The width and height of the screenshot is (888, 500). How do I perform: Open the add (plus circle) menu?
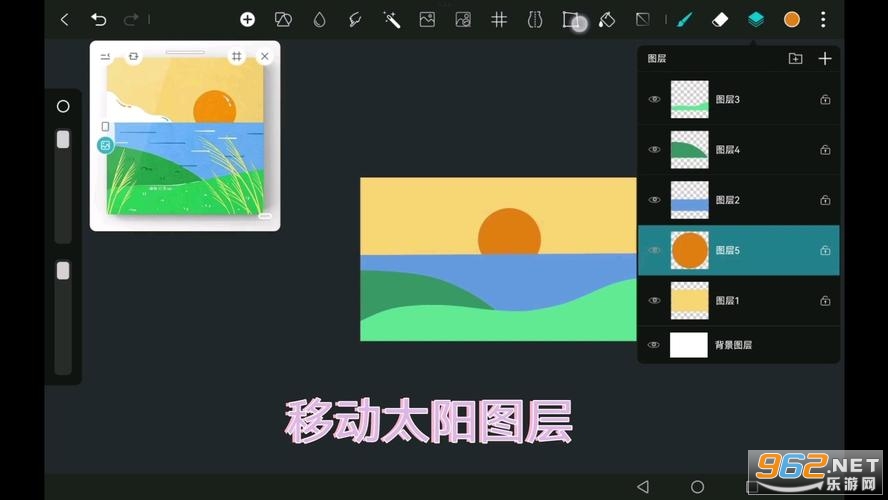[x=247, y=20]
